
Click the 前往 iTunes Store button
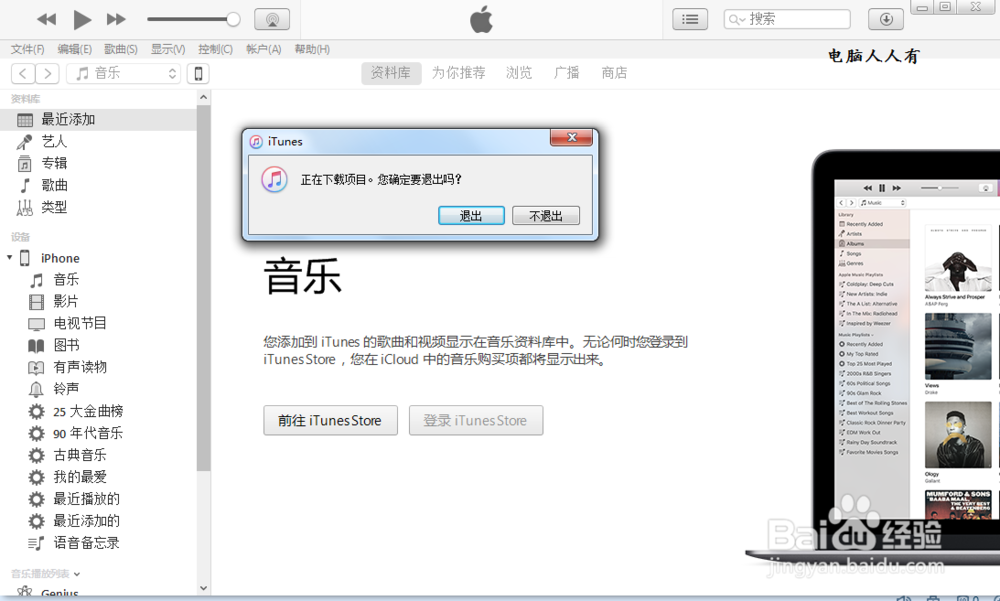pos(330,420)
